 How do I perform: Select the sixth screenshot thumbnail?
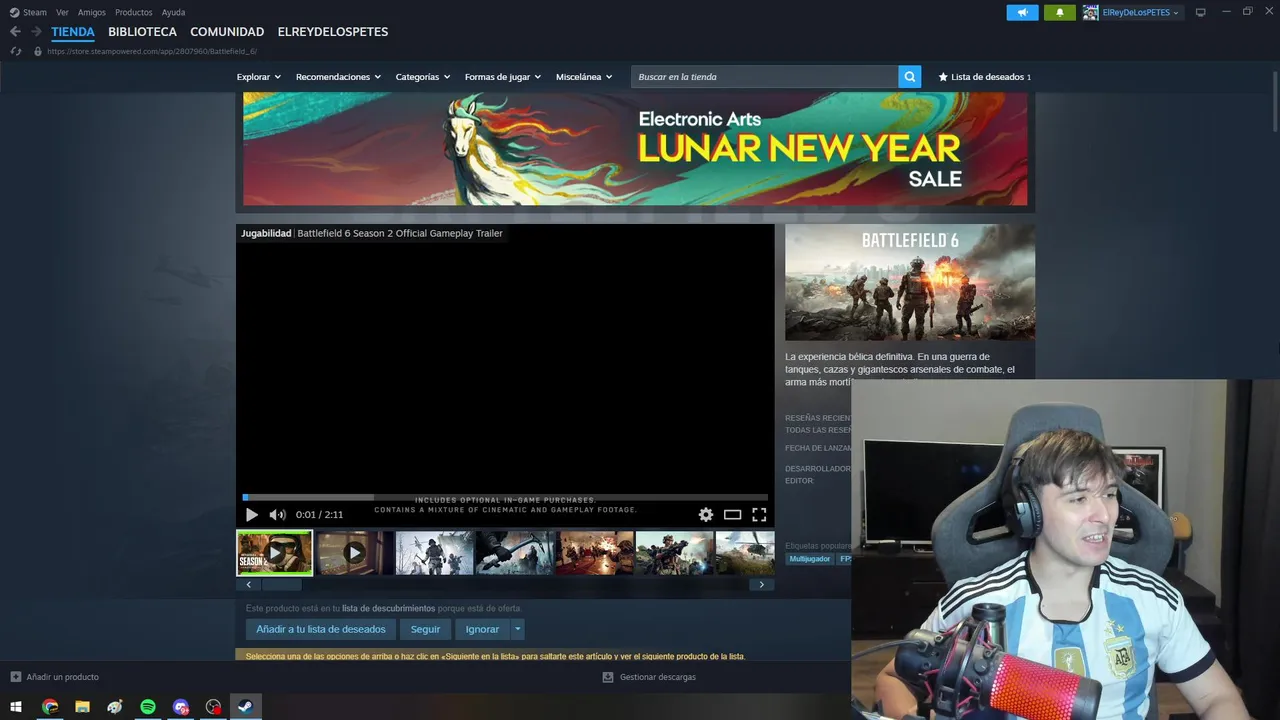[674, 553]
